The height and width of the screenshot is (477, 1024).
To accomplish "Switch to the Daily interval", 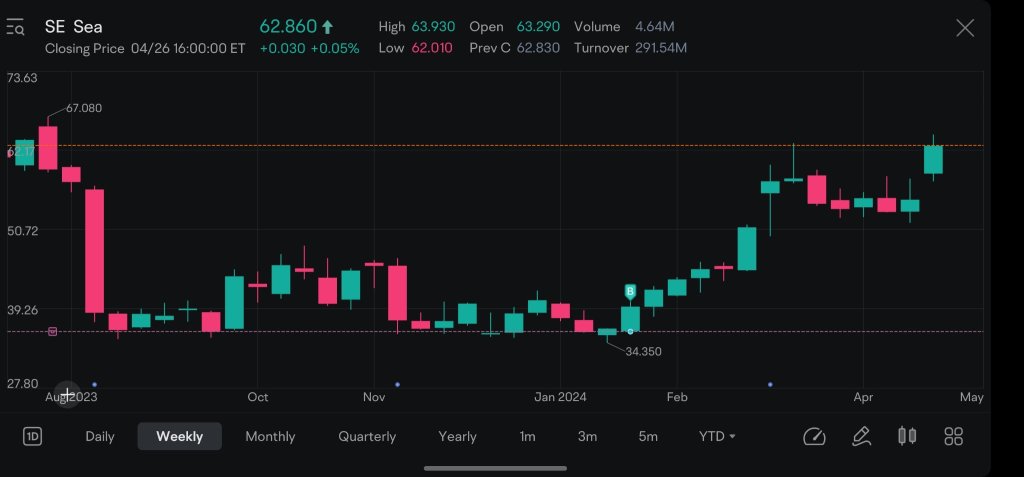I will (100, 437).
